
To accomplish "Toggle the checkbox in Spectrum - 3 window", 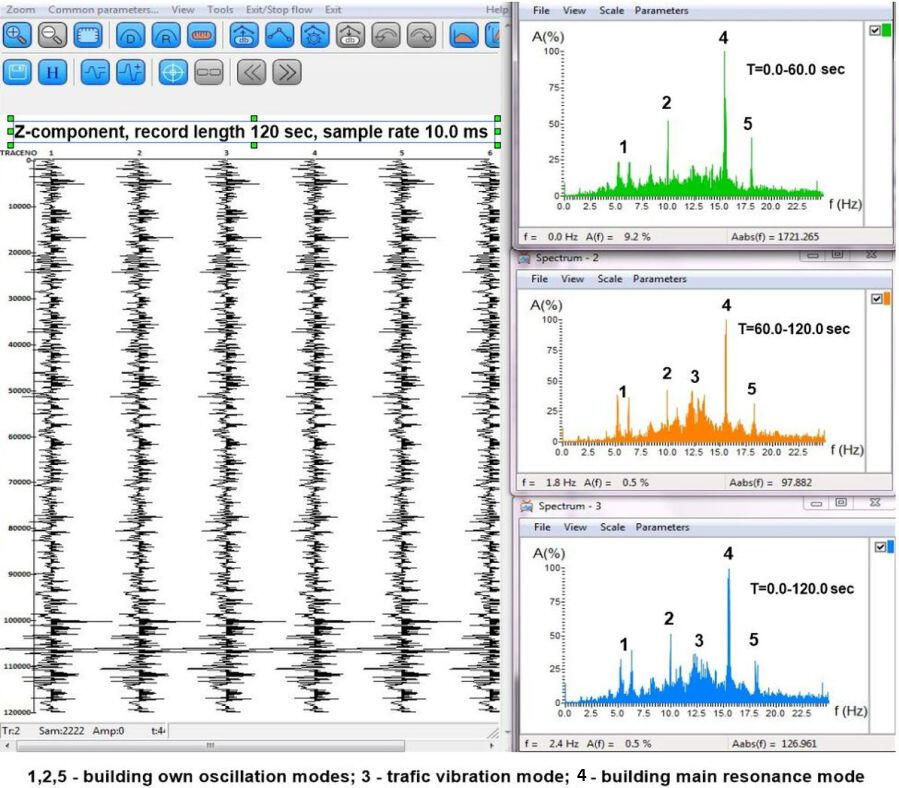I will [879, 547].
